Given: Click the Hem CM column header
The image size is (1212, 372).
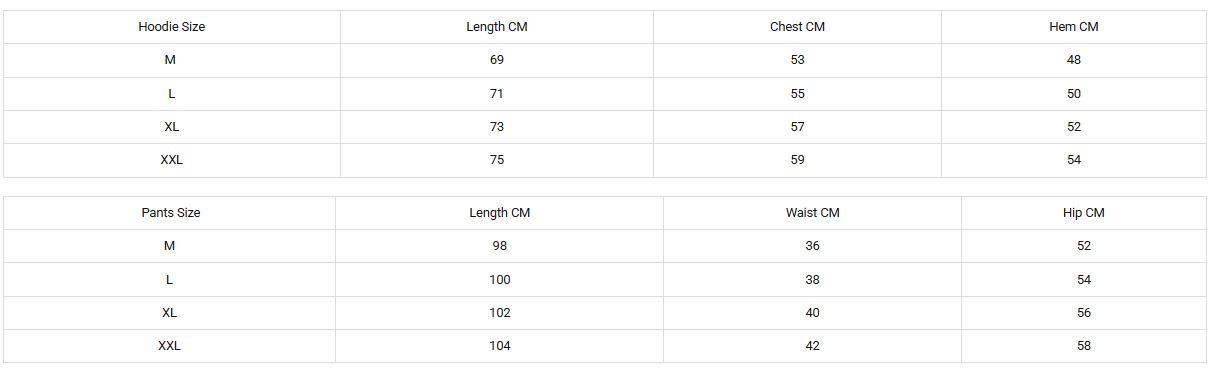Looking at the screenshot, I should pos(1074,27).
